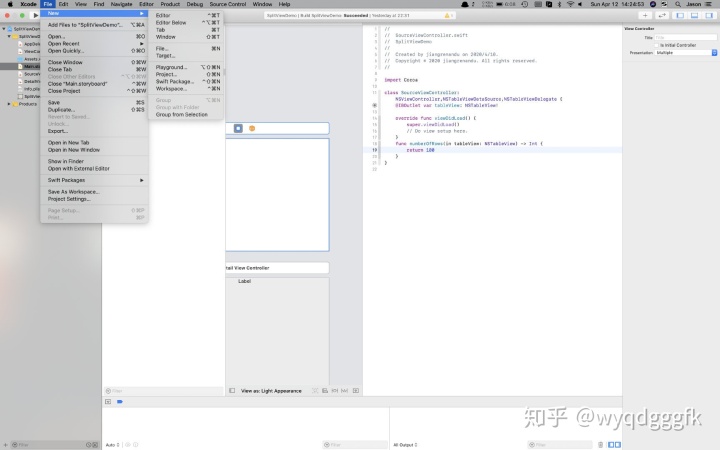Click the update frames icon in canvas bar
The width and height of the screenshot is (720, 450).
tap(315, 391)
